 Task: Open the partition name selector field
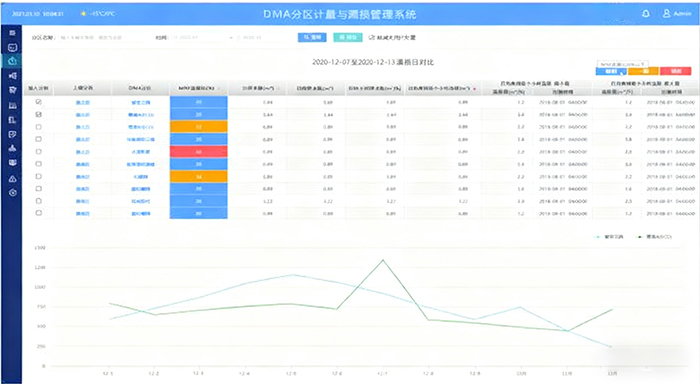[x=102, y=38]
